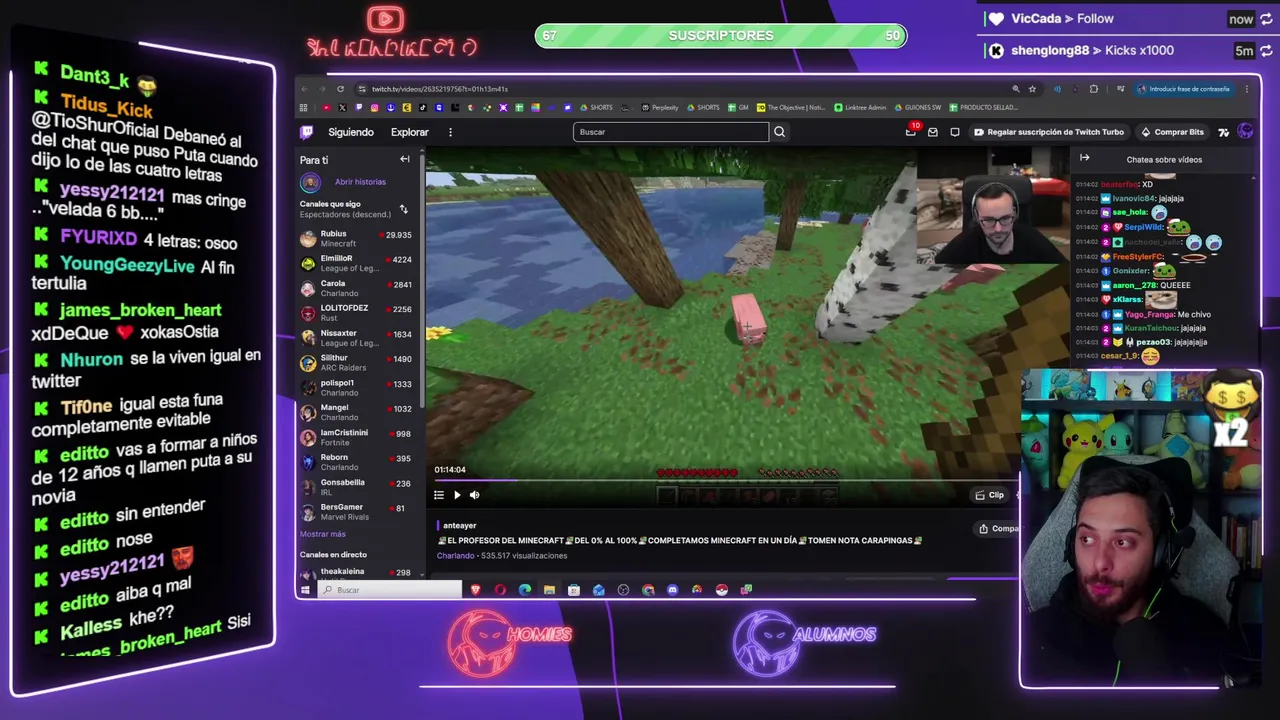The height and width of the screenshot is (720, 1280).
Task: Click the Comprar Bits button
Action: tap(1172, 132)
